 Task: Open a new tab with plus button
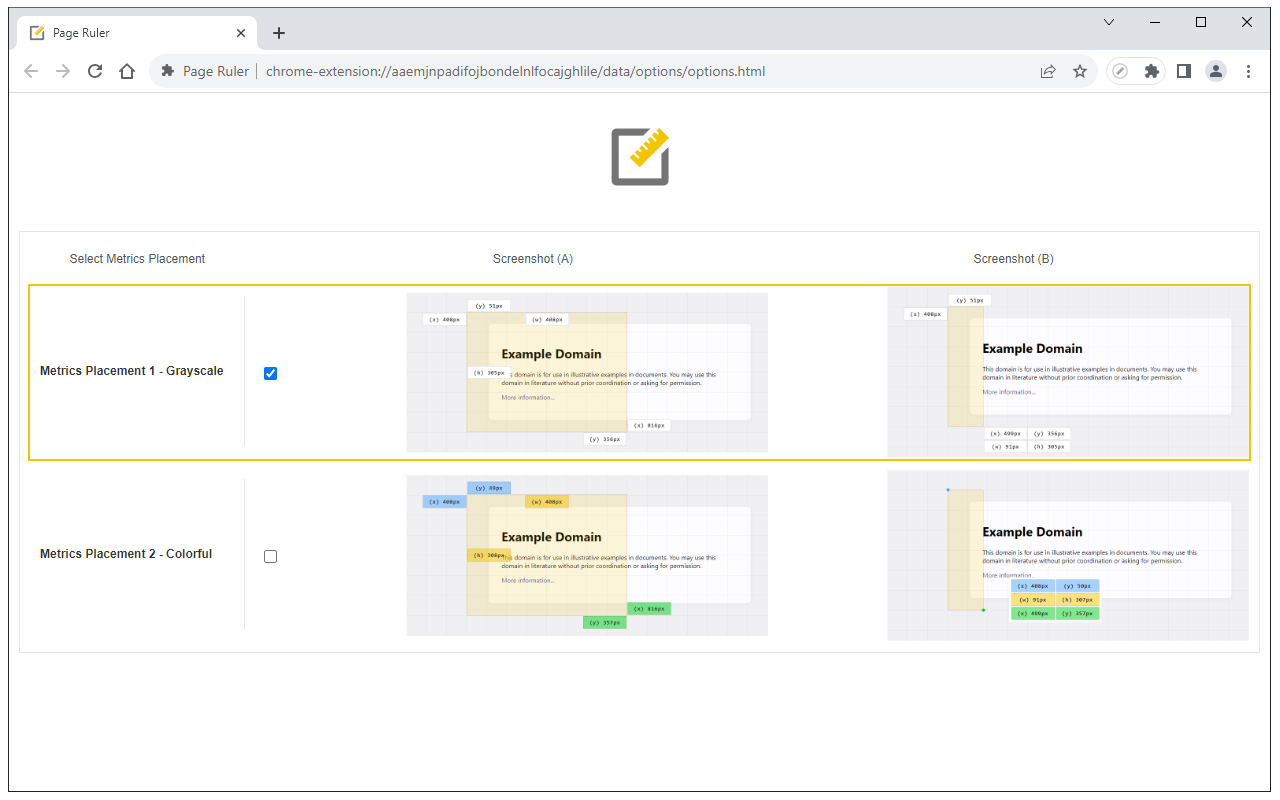(279, 33)
